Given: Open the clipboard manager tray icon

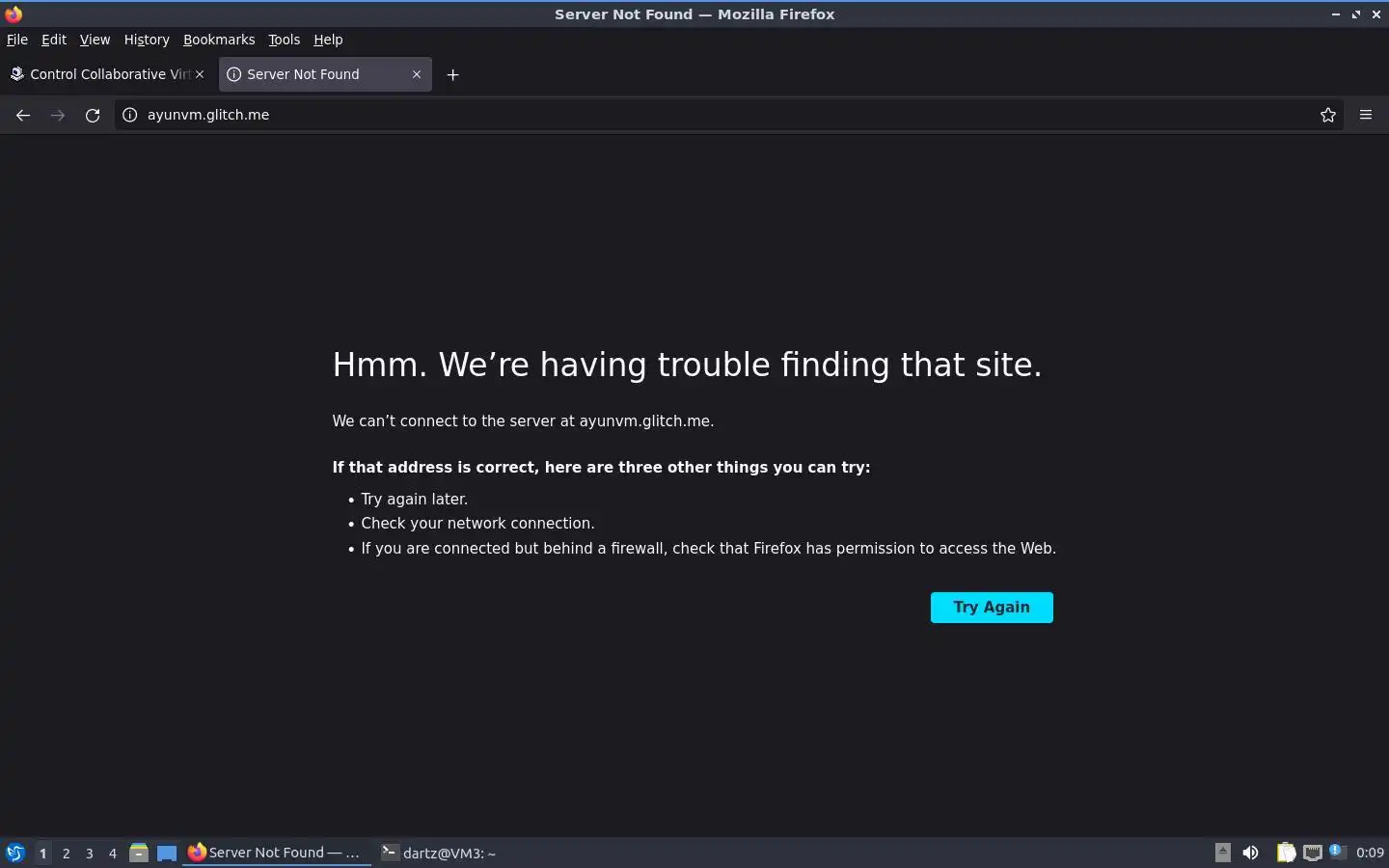Looking at the screenshot, I should (1286, 853).
